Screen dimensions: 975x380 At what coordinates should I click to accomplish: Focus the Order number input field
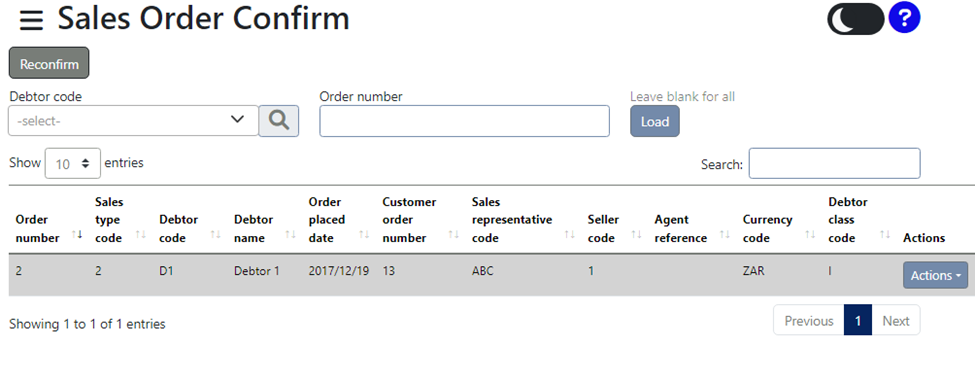[464, 121]
